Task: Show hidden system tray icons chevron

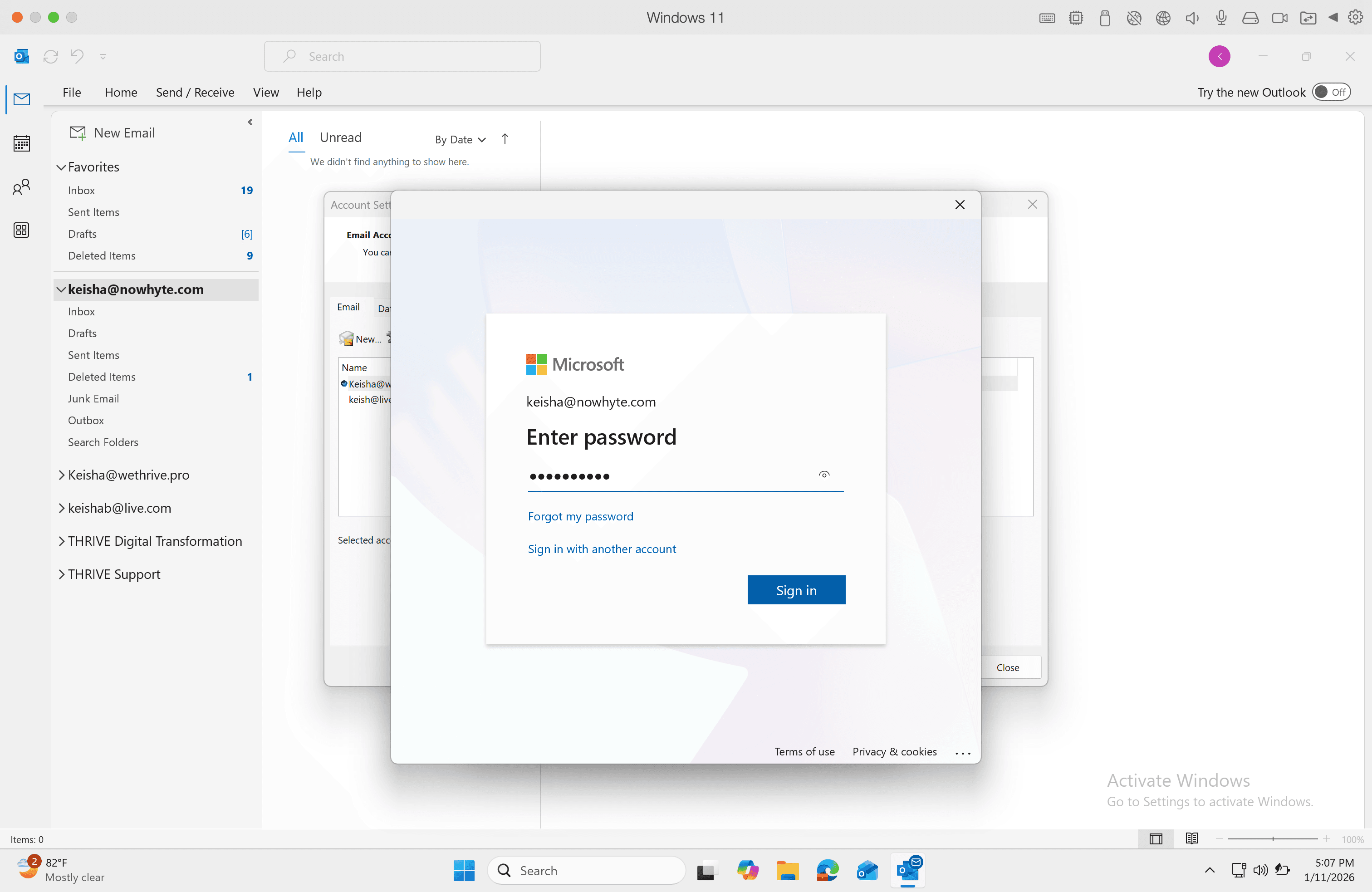Action: pyautogui.click(x=1210, y=870)
